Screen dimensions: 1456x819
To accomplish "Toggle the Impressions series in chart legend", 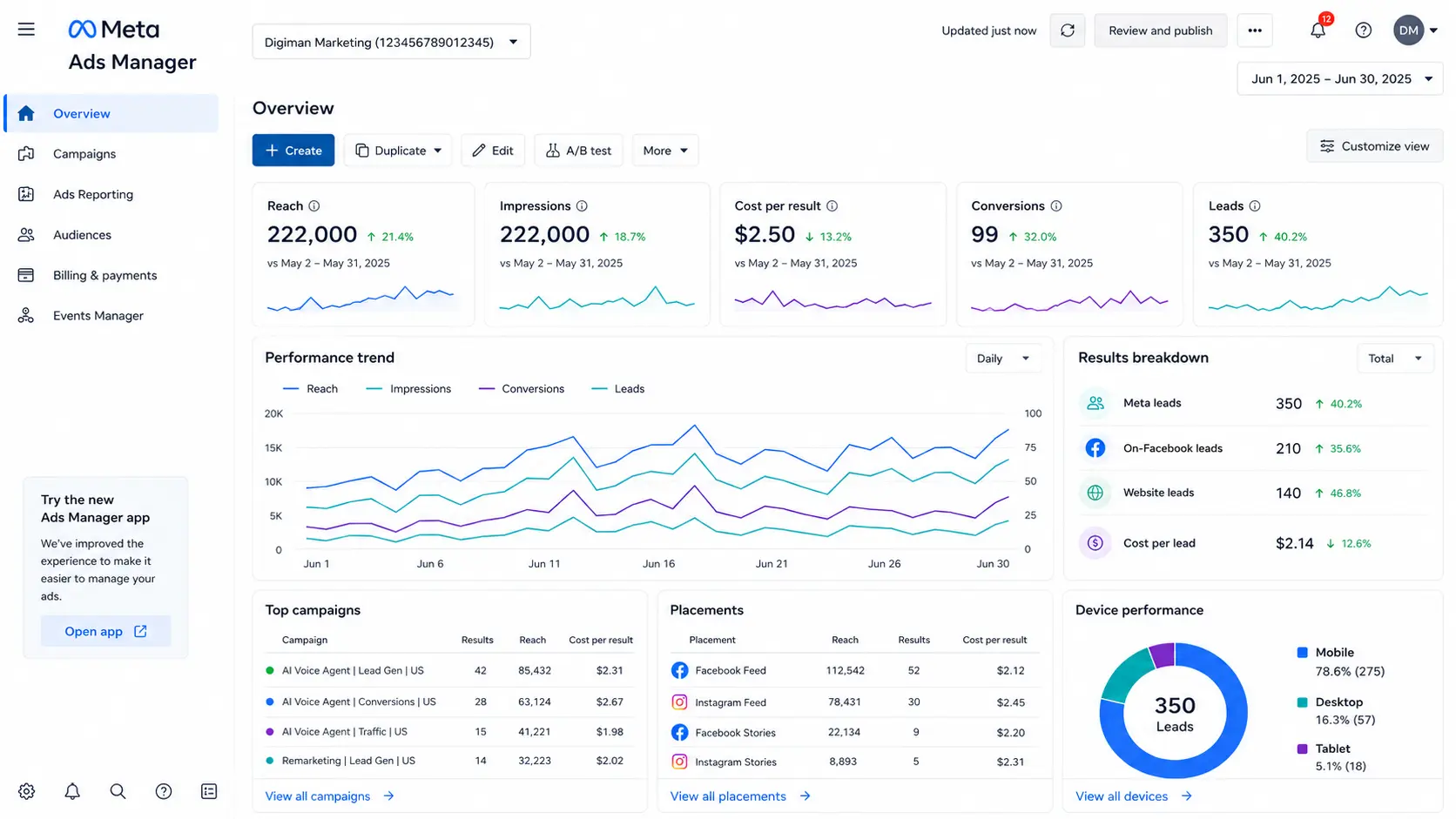I will (408, 389).
